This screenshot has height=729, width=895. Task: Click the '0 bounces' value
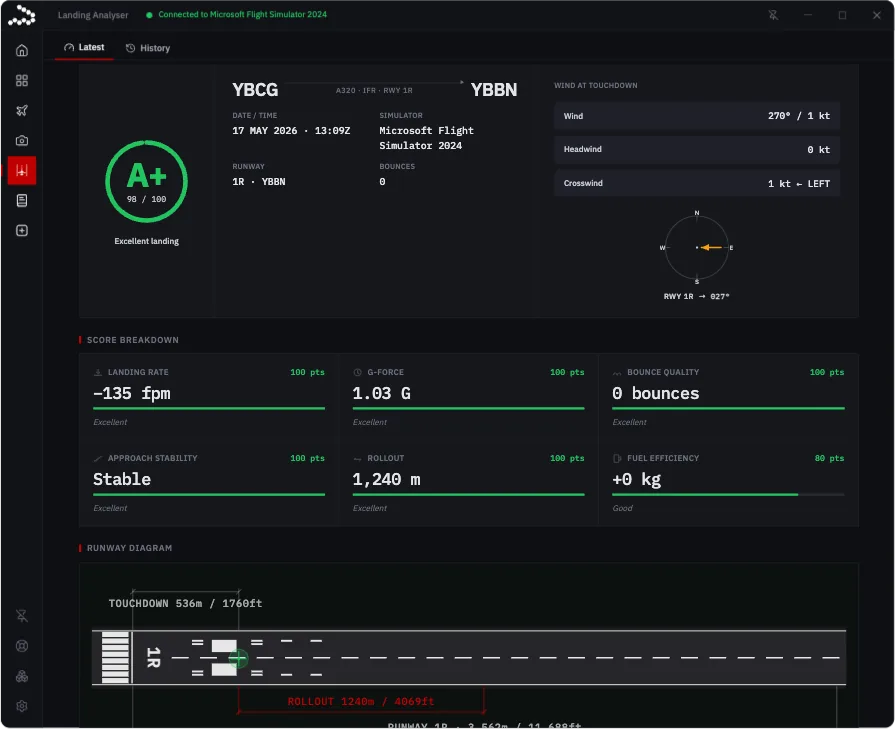click(x=656, y=393)
